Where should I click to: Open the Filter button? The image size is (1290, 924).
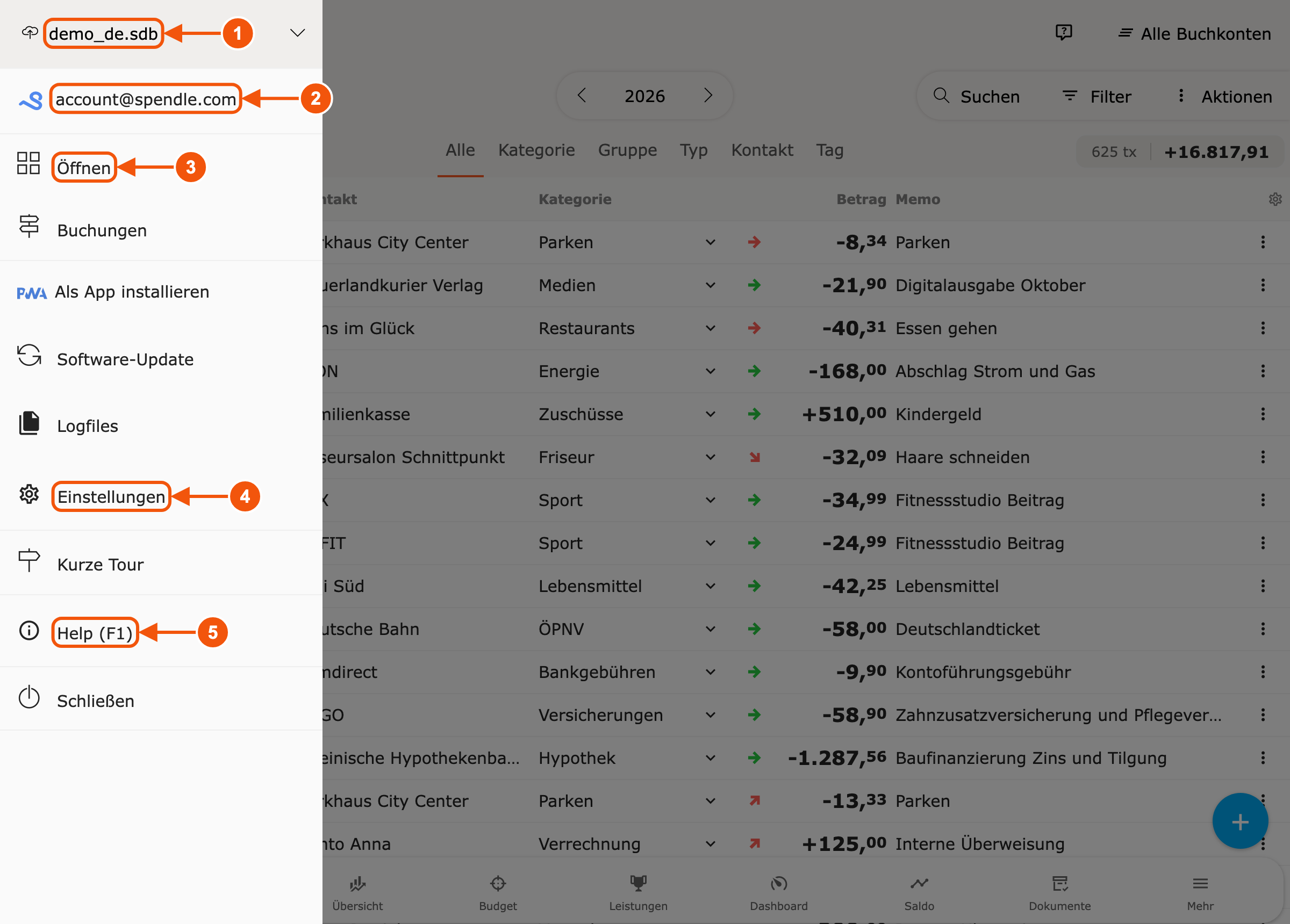pos(1097,96)
